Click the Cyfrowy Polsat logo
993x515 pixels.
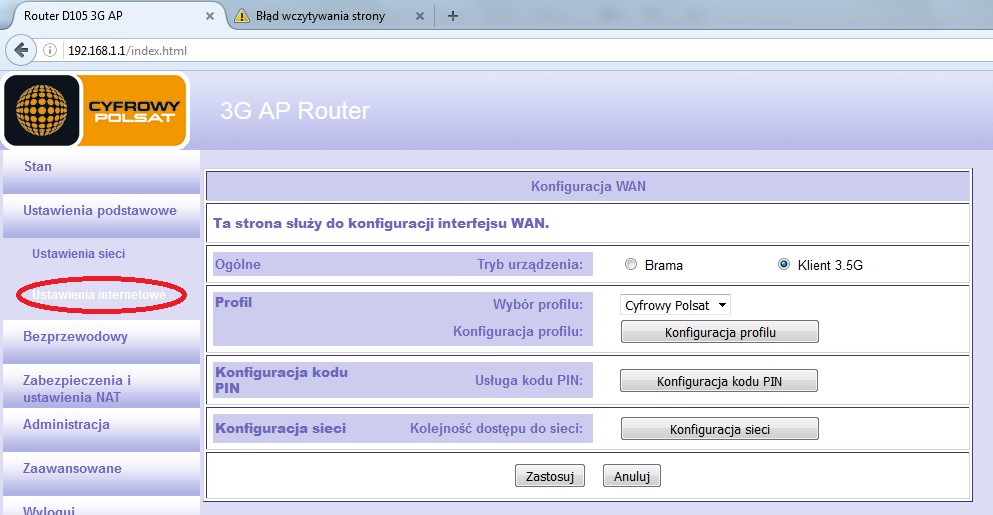[95, 110]
